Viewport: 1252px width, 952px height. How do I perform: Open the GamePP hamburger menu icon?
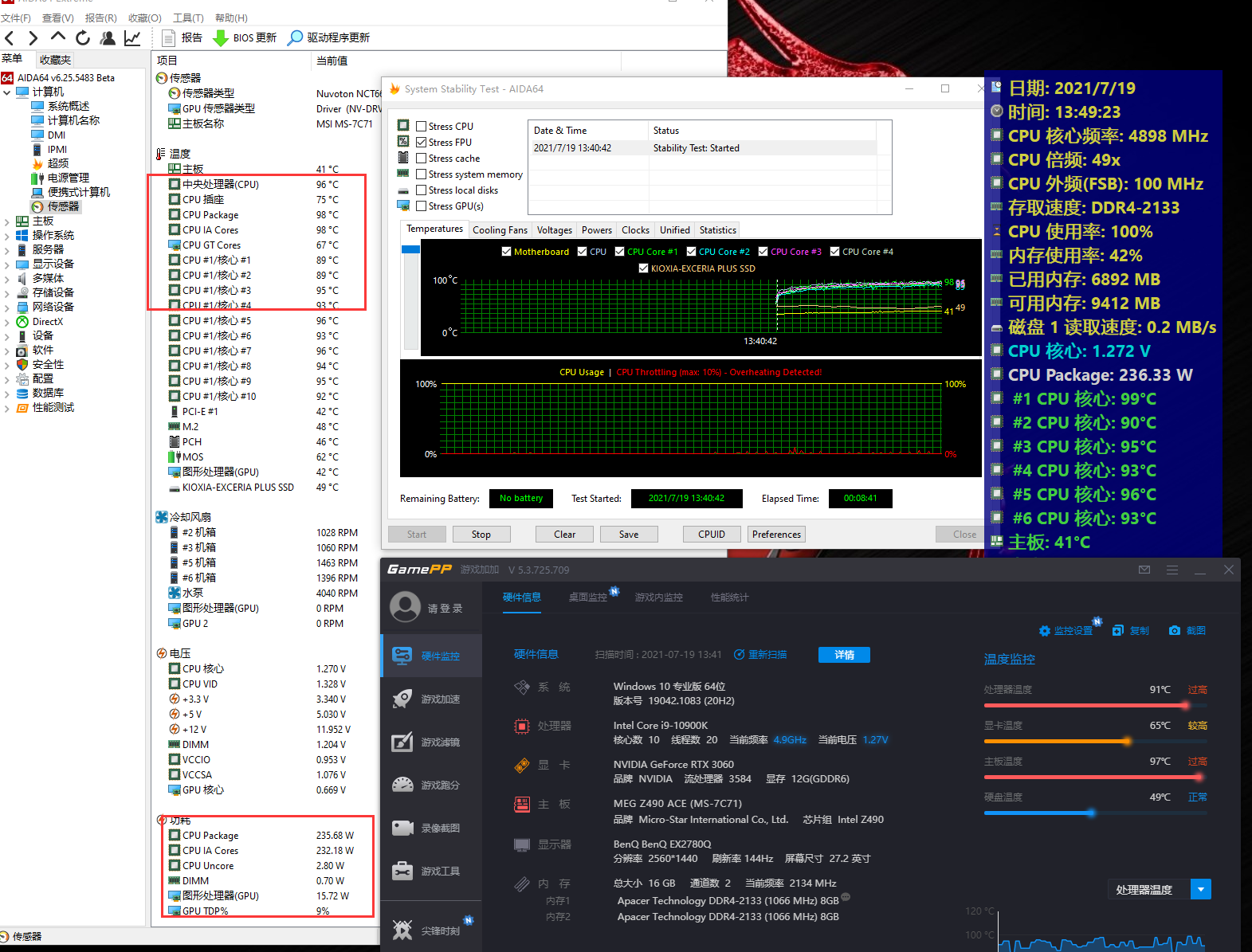coord(1172,570)
